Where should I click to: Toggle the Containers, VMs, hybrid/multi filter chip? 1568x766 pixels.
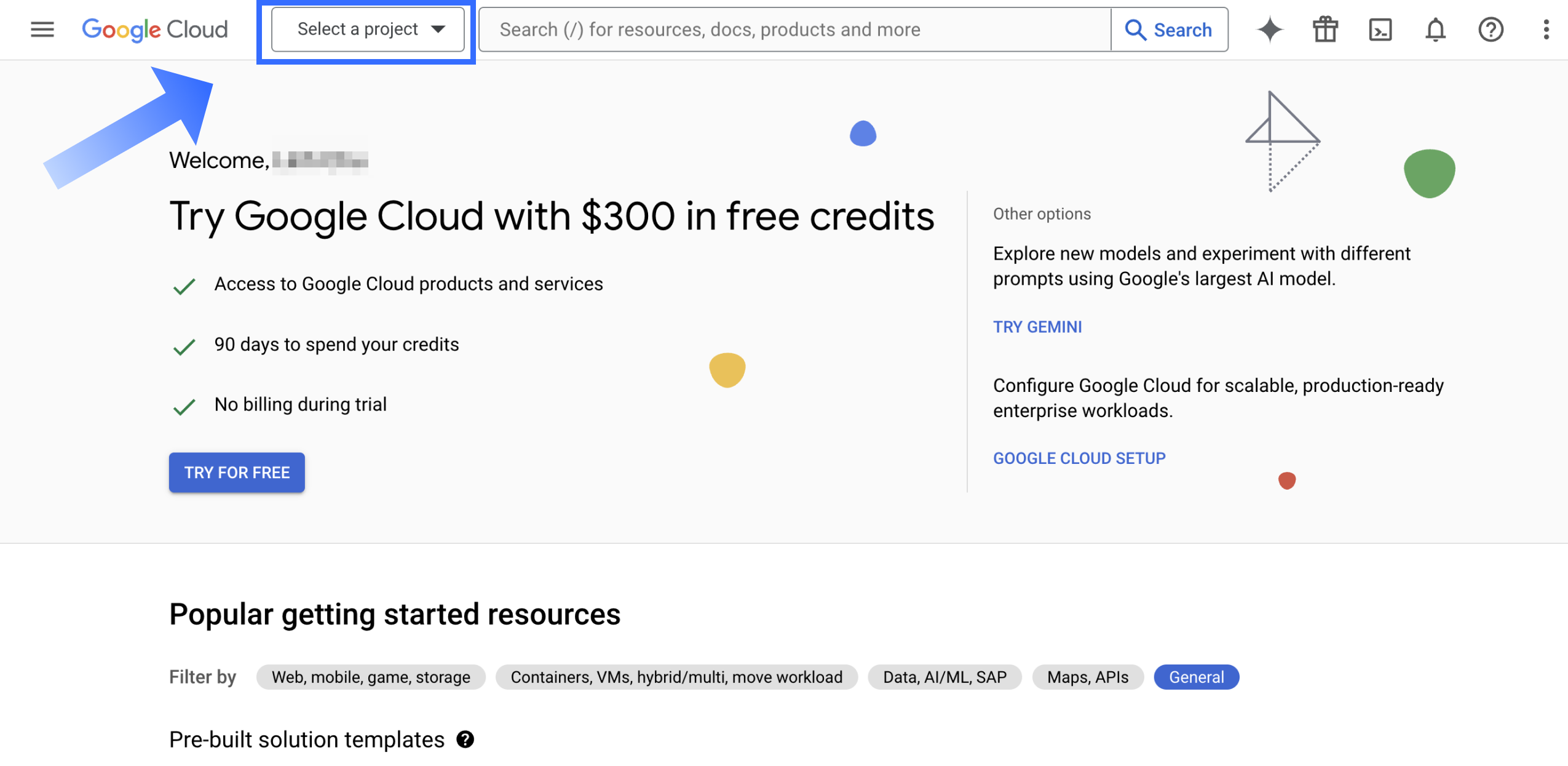coord(676,677)
